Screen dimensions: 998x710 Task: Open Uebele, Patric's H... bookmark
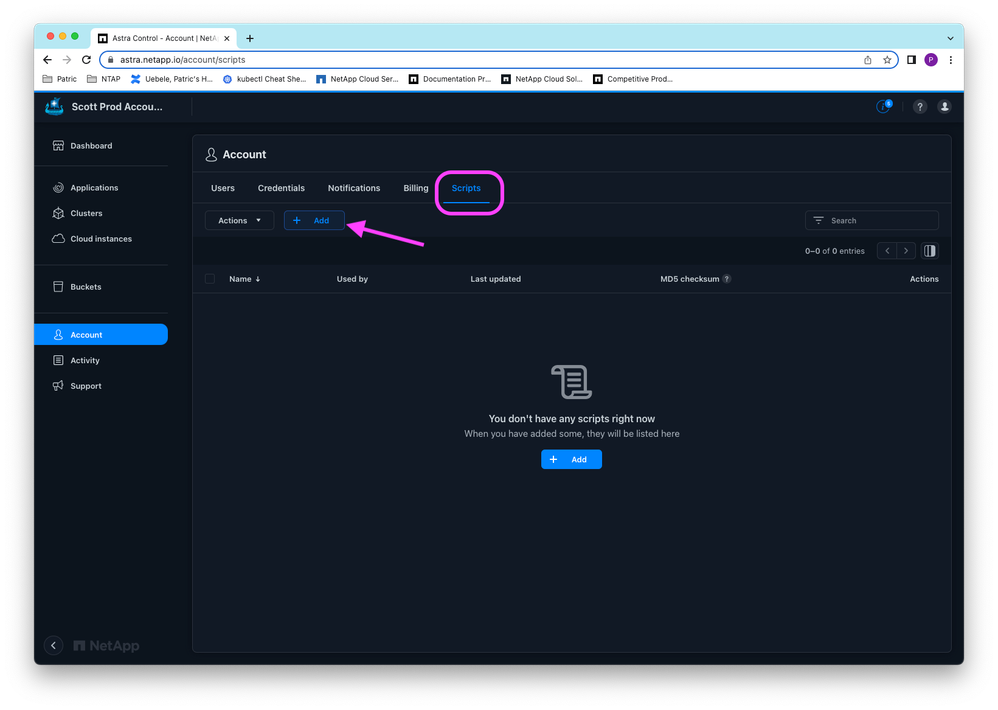tap(172, 79)
